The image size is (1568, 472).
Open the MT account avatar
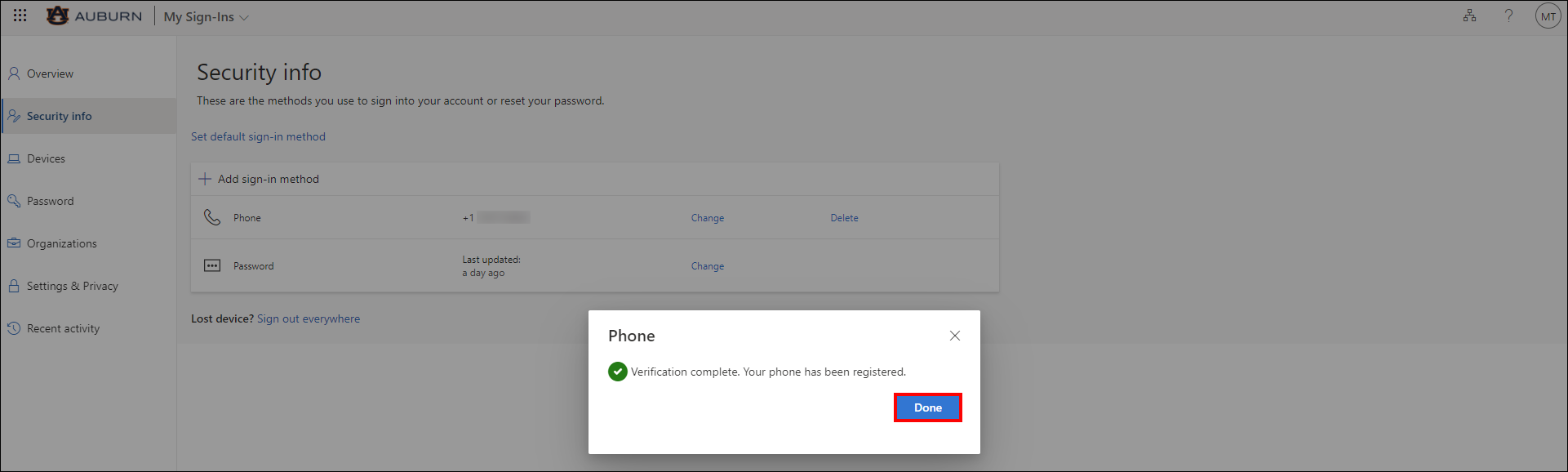pyautogui.click(x=1548, y=16)
